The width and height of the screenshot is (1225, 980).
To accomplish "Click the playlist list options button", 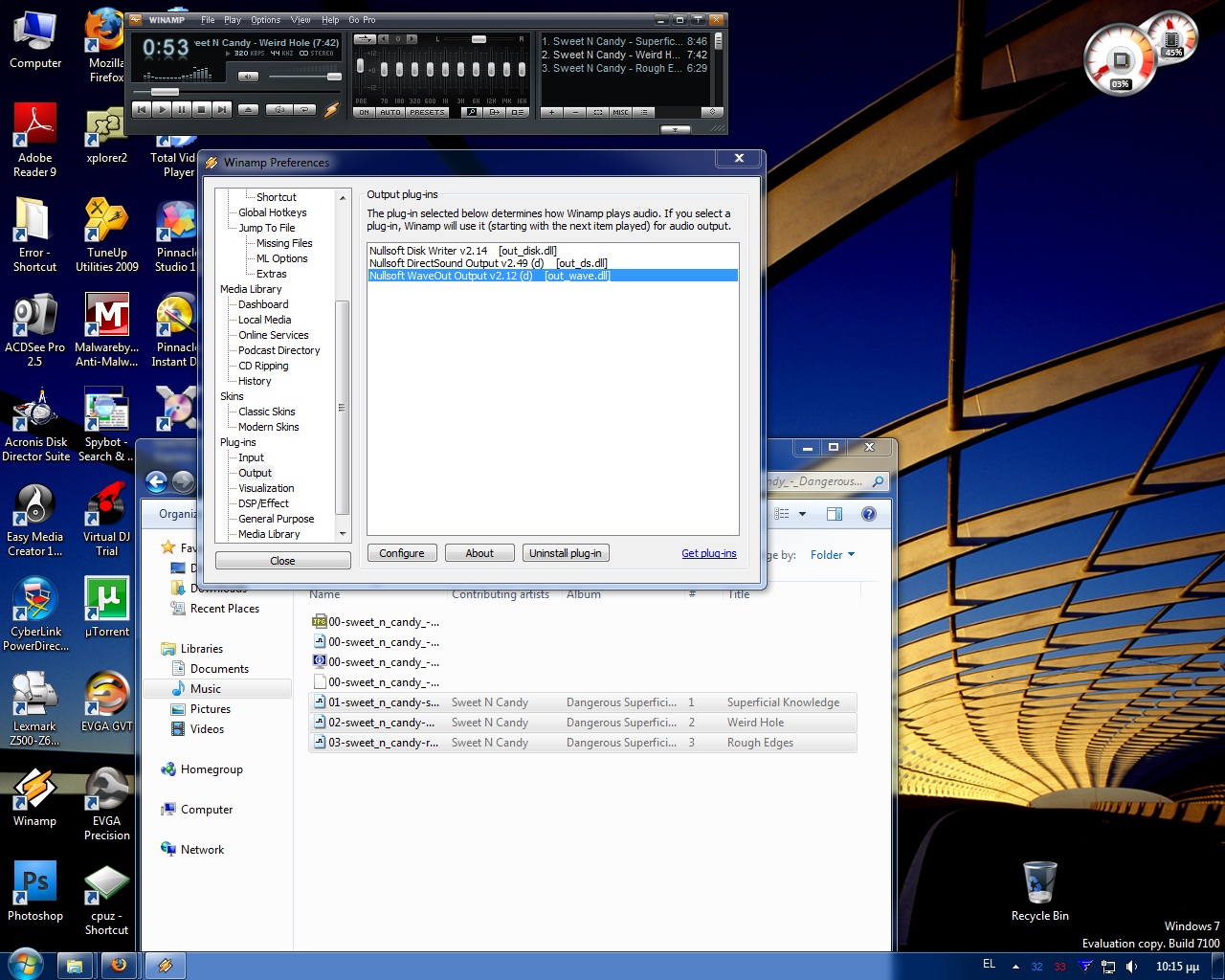I will [644, 112].
